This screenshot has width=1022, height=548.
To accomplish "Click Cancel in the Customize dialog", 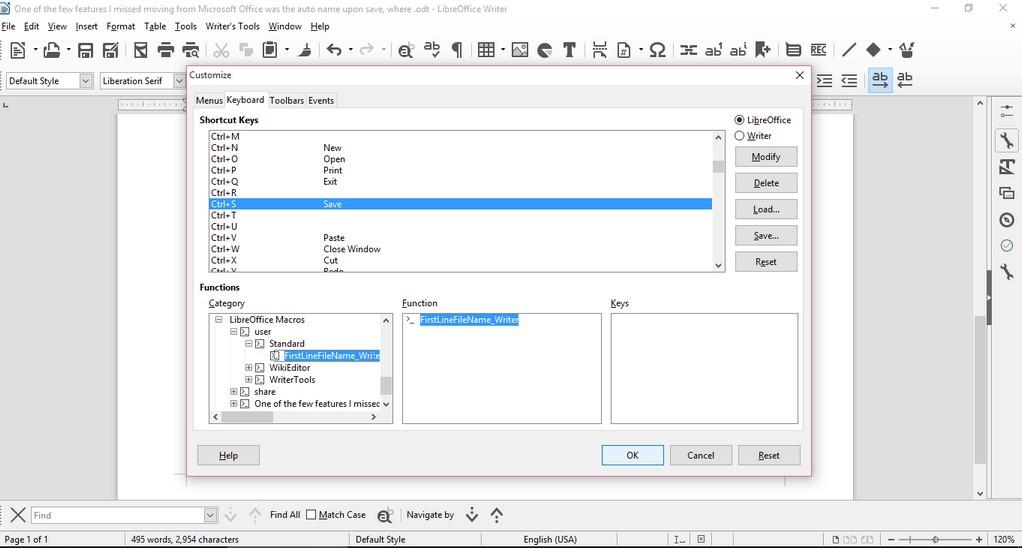I will click(701, 455).
